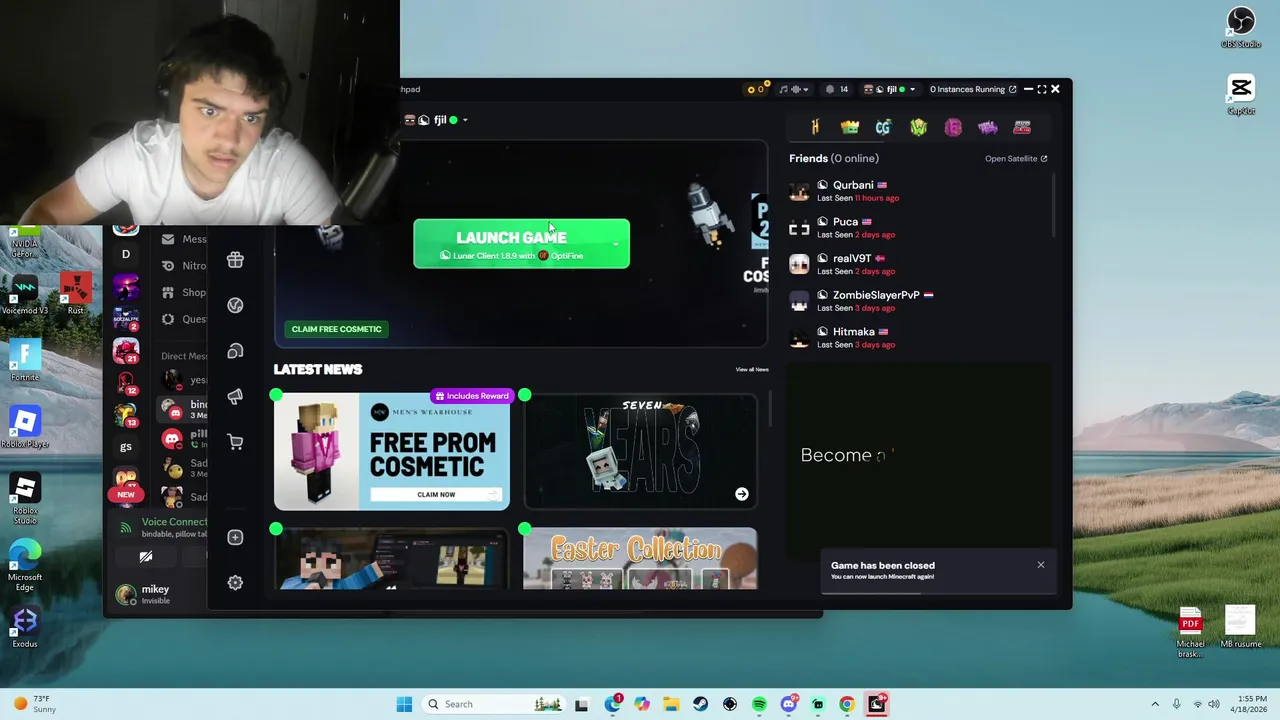The width and height of the screenshot is (1280, 720).
Task: Open Michael PDF file on desktop
Action: [x=1190, y=632]
